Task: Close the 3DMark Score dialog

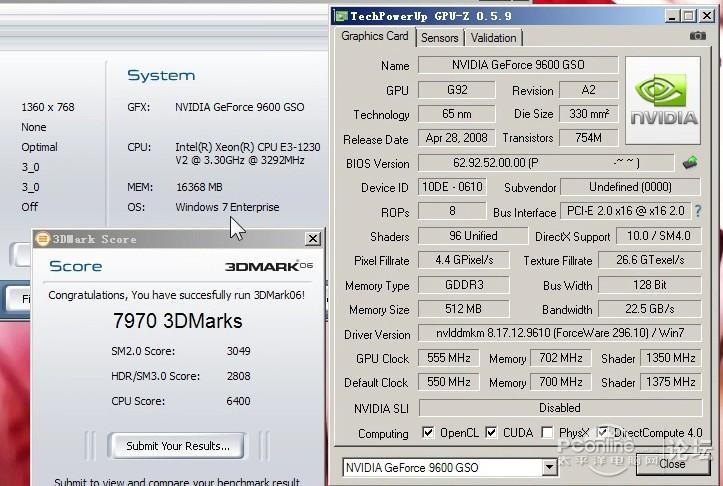Action: pyautogui.click(x=313, y=238)
